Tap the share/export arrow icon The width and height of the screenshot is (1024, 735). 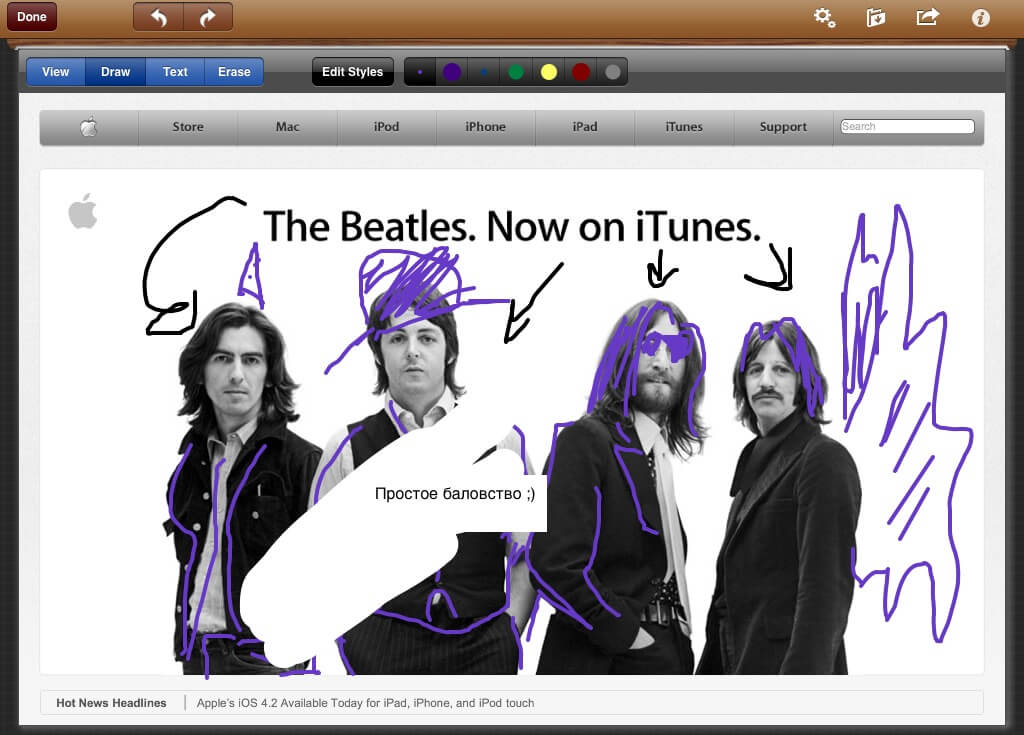coord(927,17)
